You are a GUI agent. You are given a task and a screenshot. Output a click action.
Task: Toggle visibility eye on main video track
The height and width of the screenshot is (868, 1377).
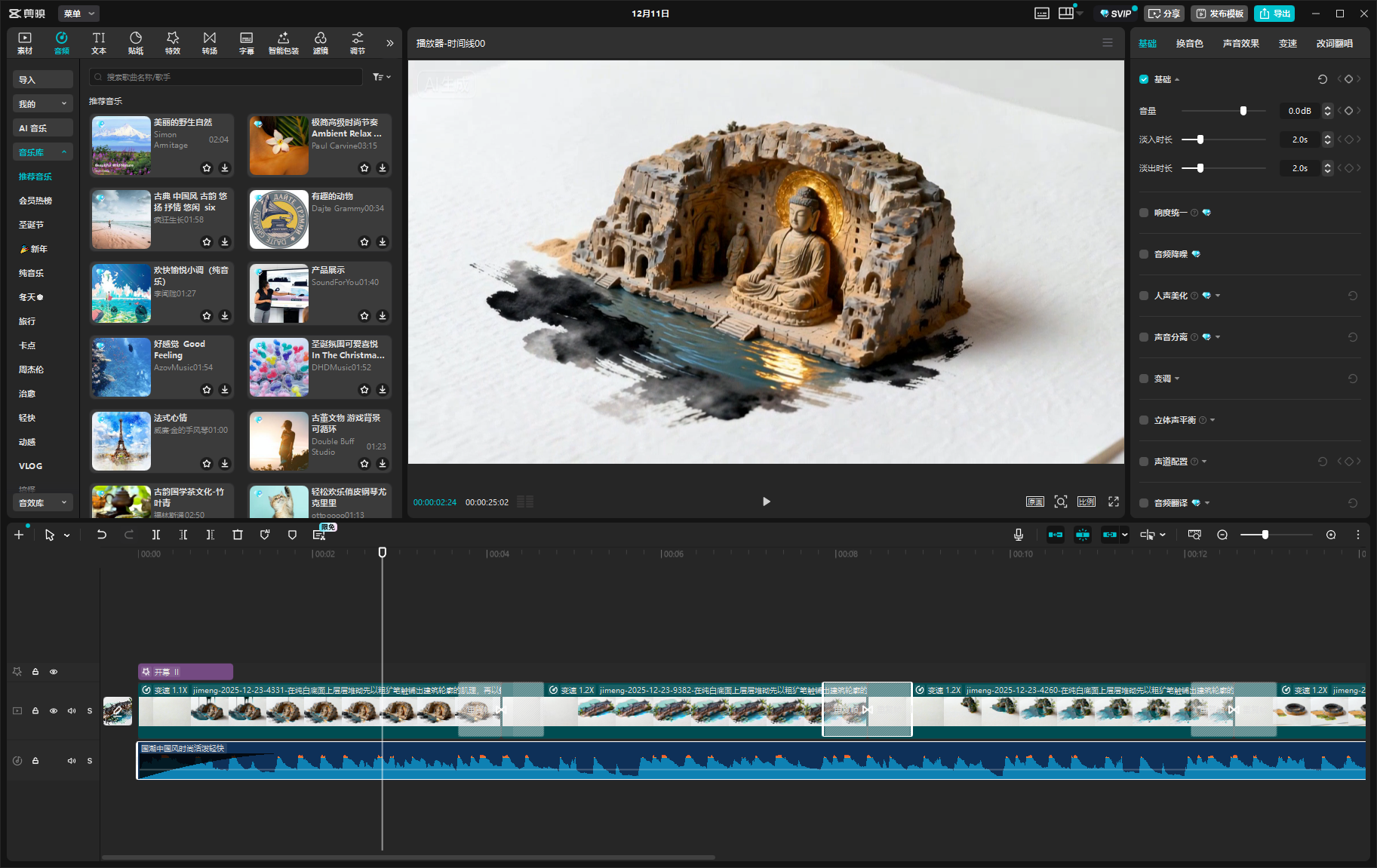click(x=54, y=710)
